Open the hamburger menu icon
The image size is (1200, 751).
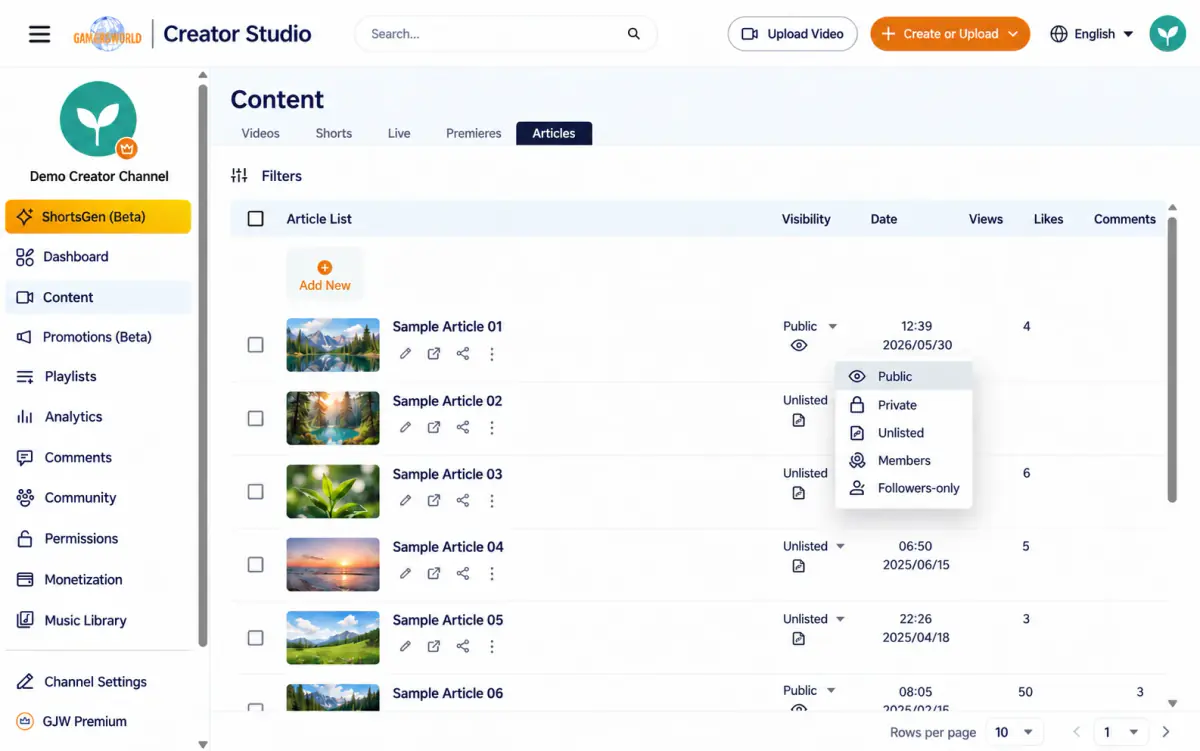39,34
